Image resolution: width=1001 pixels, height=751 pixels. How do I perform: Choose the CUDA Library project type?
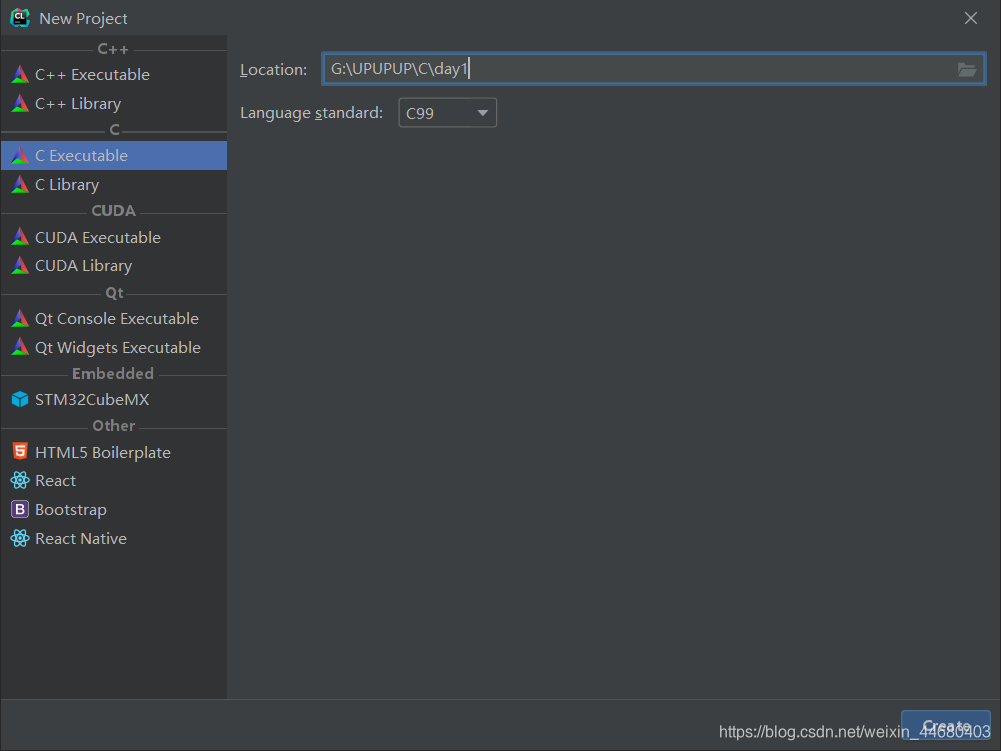pyautogui.click(x=83, y=265)
